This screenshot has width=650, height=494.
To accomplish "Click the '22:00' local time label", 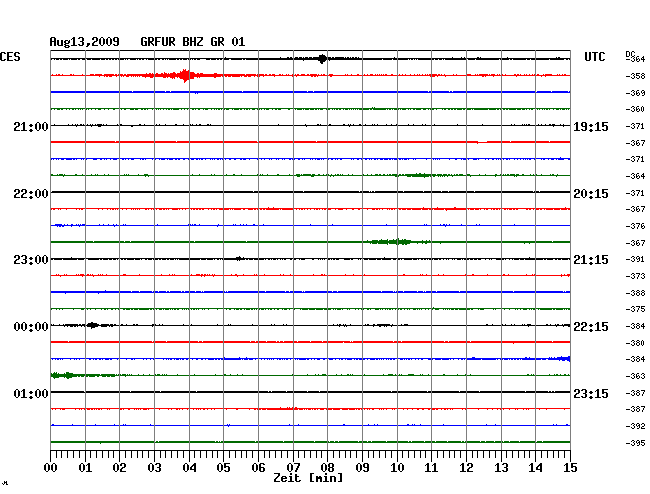I will coord(31,194).
